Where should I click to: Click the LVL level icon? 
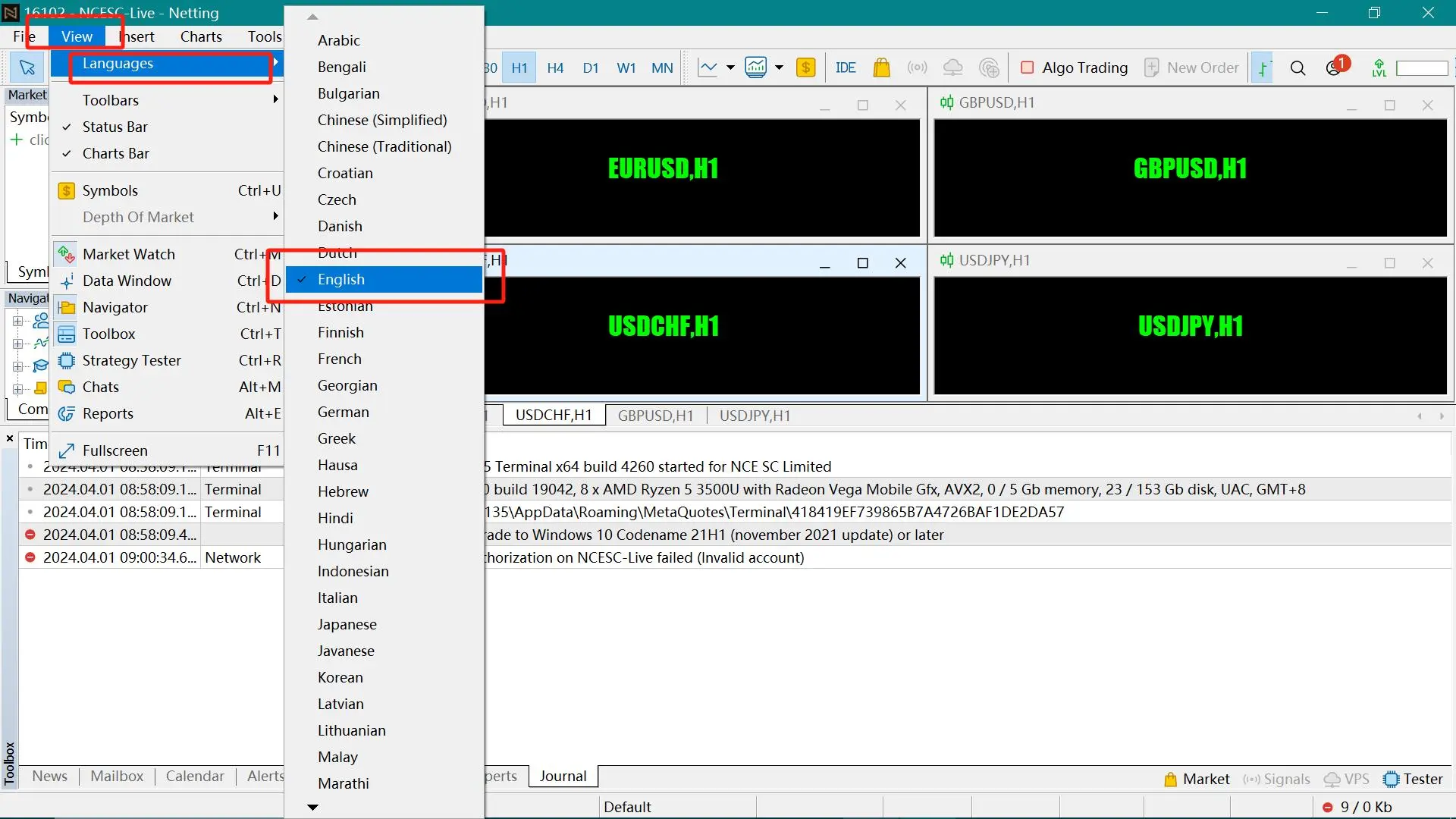[1379, 67]
